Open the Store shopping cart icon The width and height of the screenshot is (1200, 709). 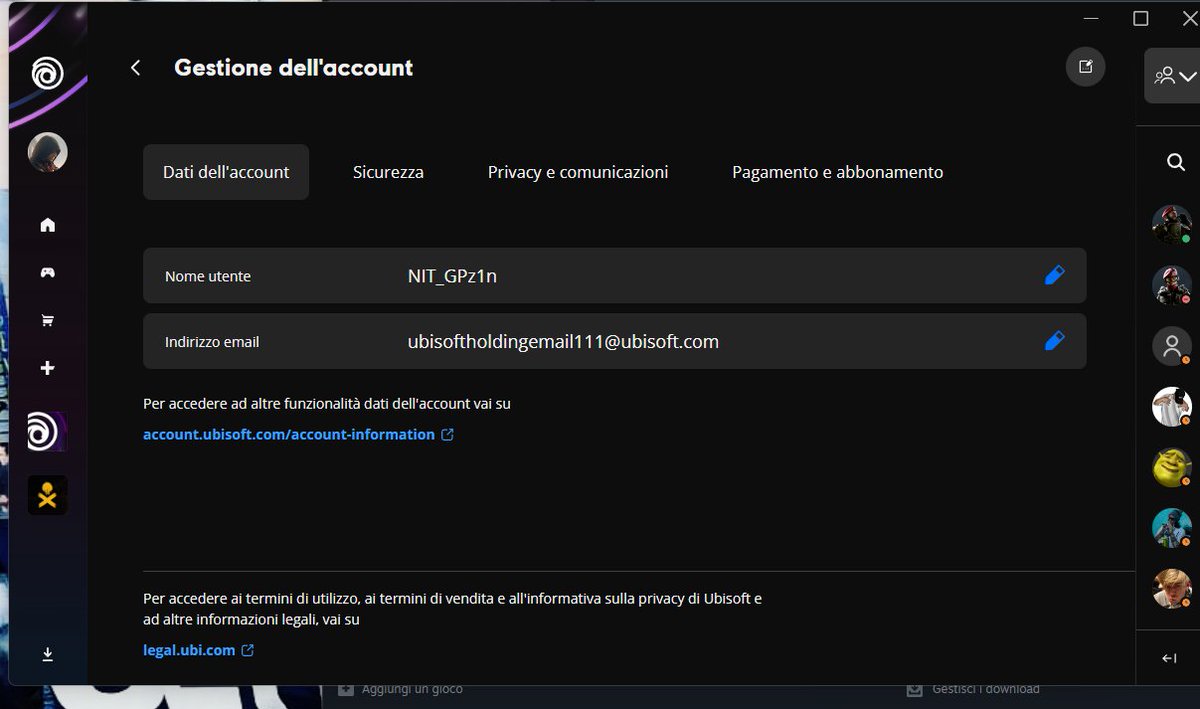point(47,321)
